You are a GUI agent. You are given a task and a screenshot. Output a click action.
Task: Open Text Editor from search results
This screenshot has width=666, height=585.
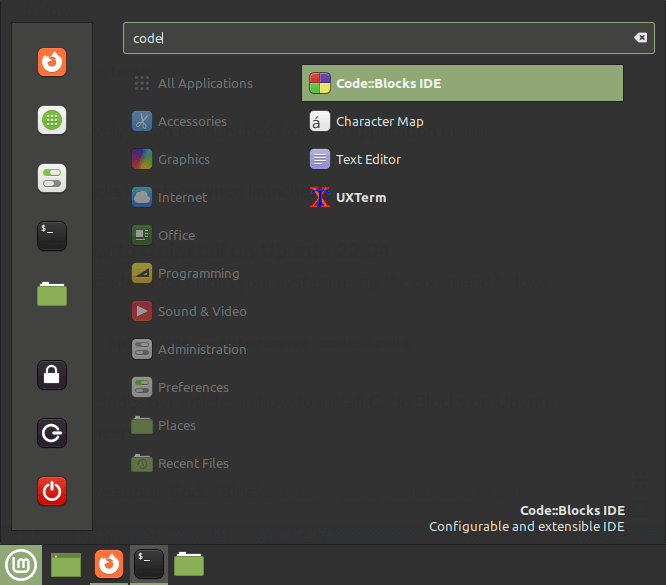point(462,159)
